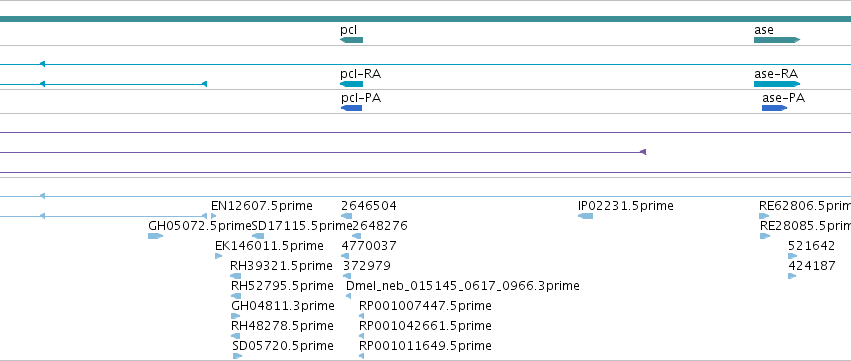
Task: Select the RE62806.5prime EST marker
Action: (x=764, y=216)
